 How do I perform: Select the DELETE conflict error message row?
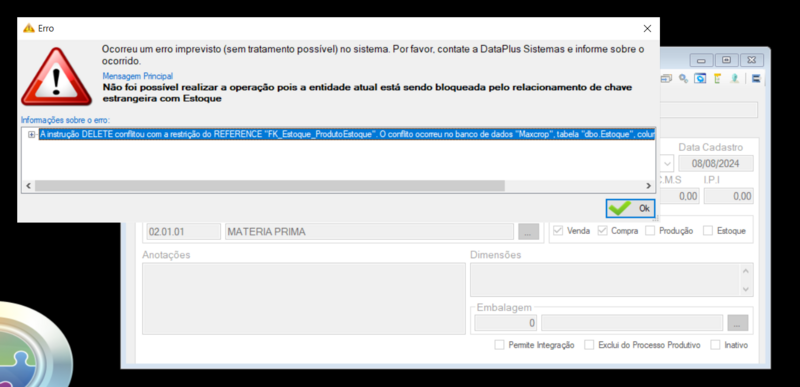coord(347,134)
